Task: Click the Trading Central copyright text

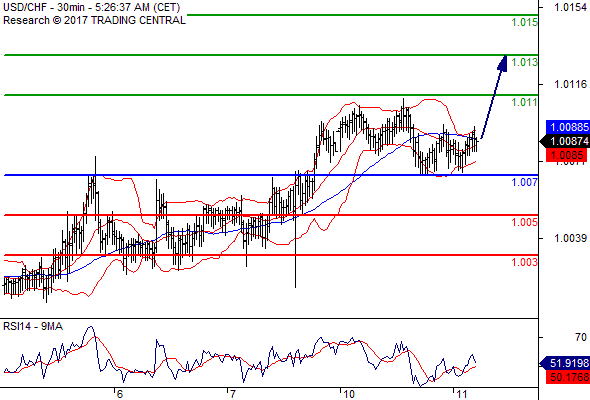Action: [x=94, y=20]
